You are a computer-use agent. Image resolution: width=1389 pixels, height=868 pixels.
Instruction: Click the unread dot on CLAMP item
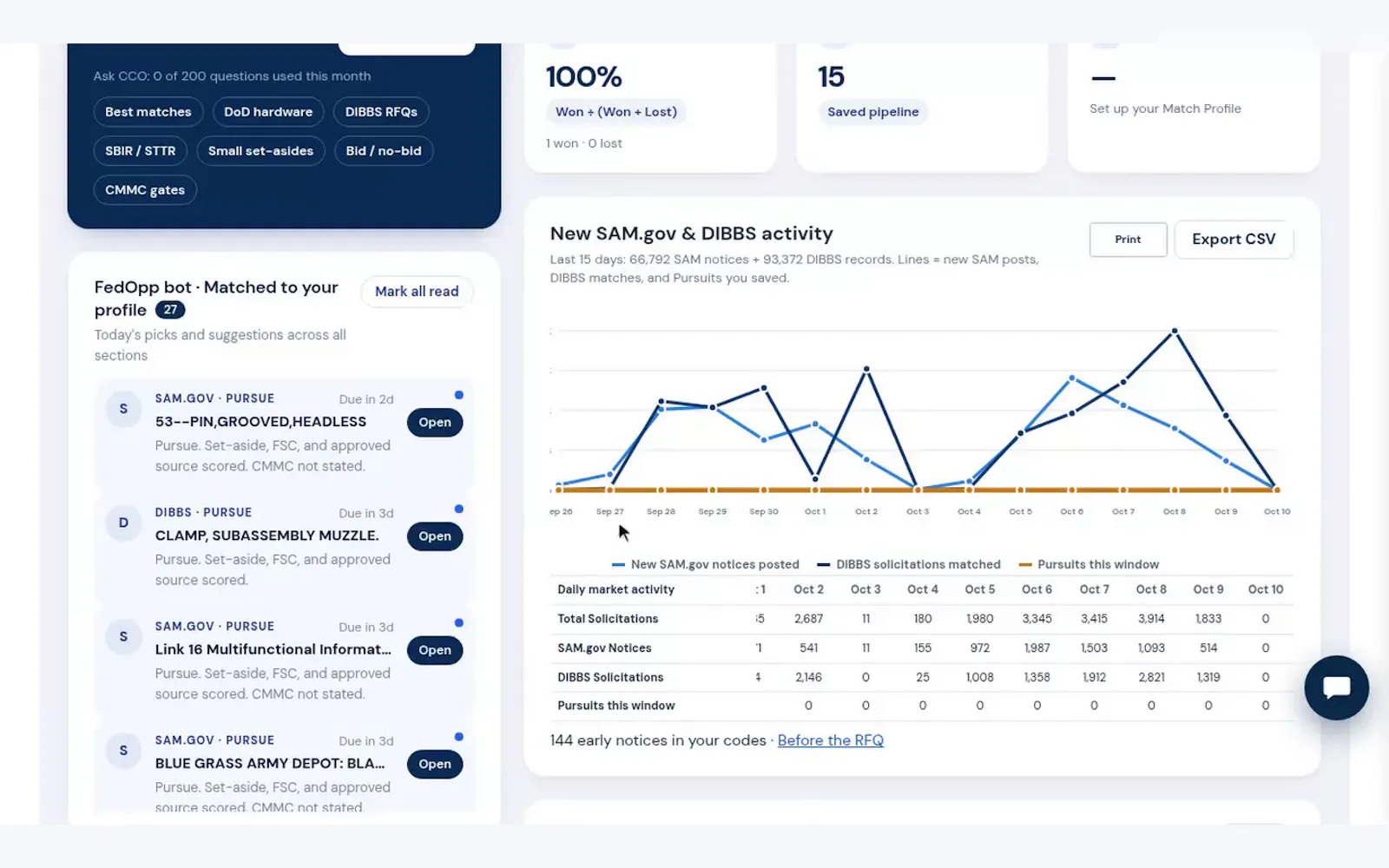(x=459, y=509)
